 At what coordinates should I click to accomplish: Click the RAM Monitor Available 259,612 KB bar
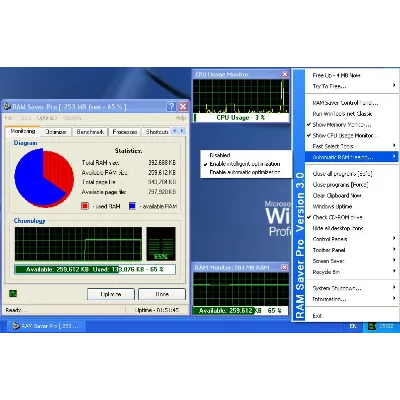pyautogui.click(x=241, y=311)
